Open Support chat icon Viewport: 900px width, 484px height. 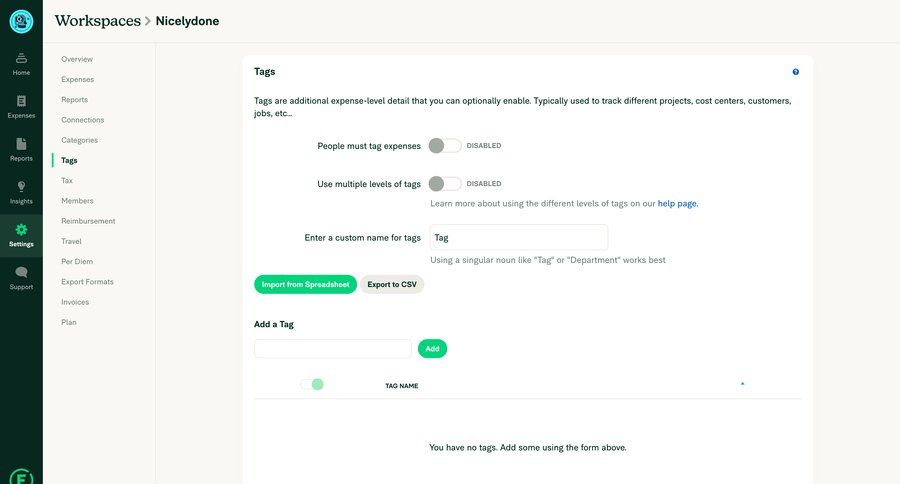pyautogui.click(x=21, y=272)
